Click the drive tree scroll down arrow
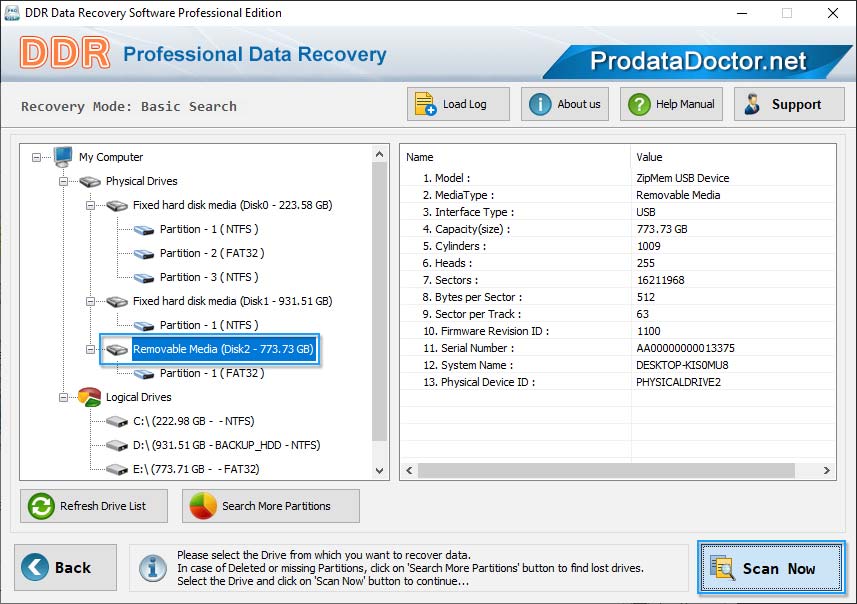Viewport: 857px width, 604px height. [379, 471]
